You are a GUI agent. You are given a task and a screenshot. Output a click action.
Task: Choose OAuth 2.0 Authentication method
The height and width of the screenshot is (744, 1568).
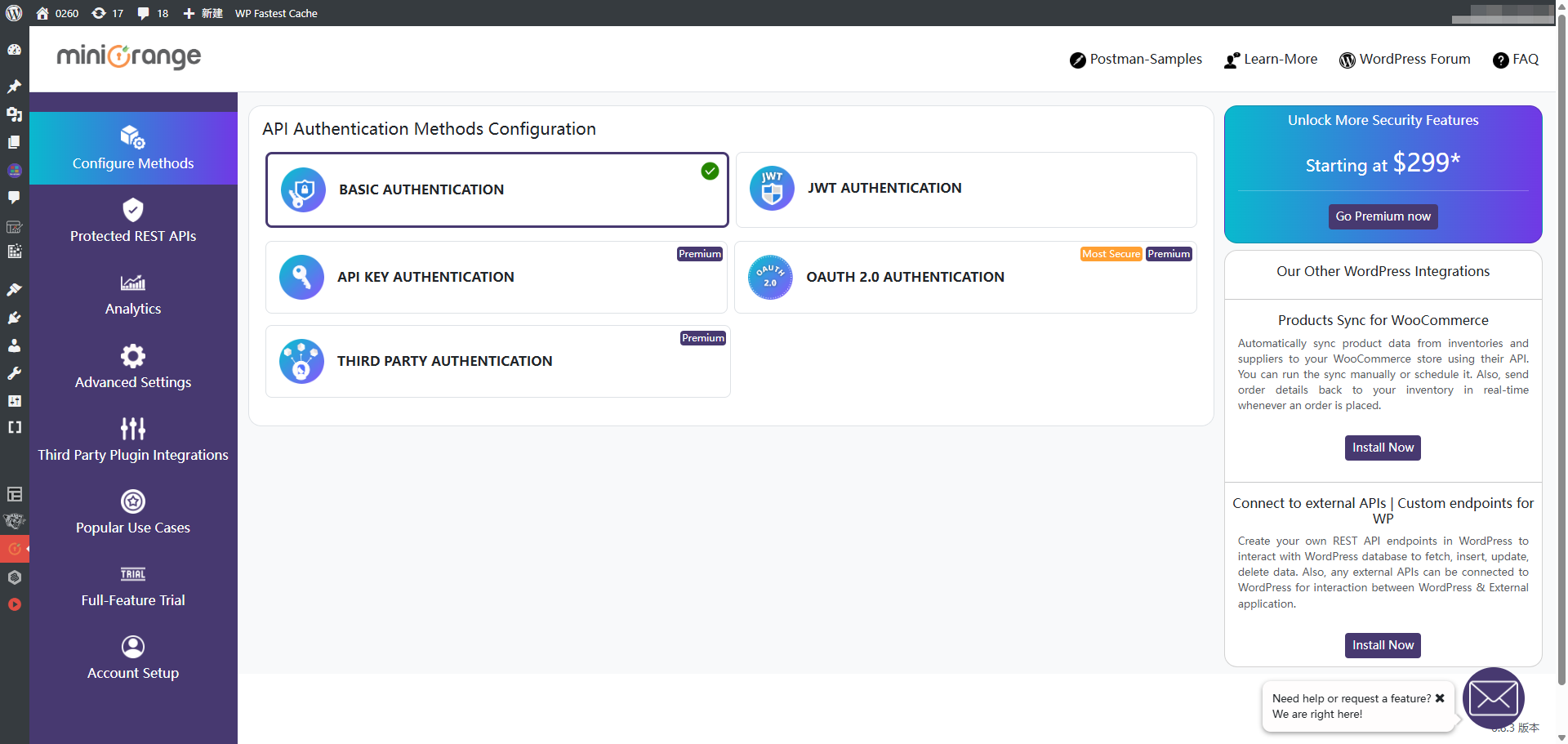point(965,277)
